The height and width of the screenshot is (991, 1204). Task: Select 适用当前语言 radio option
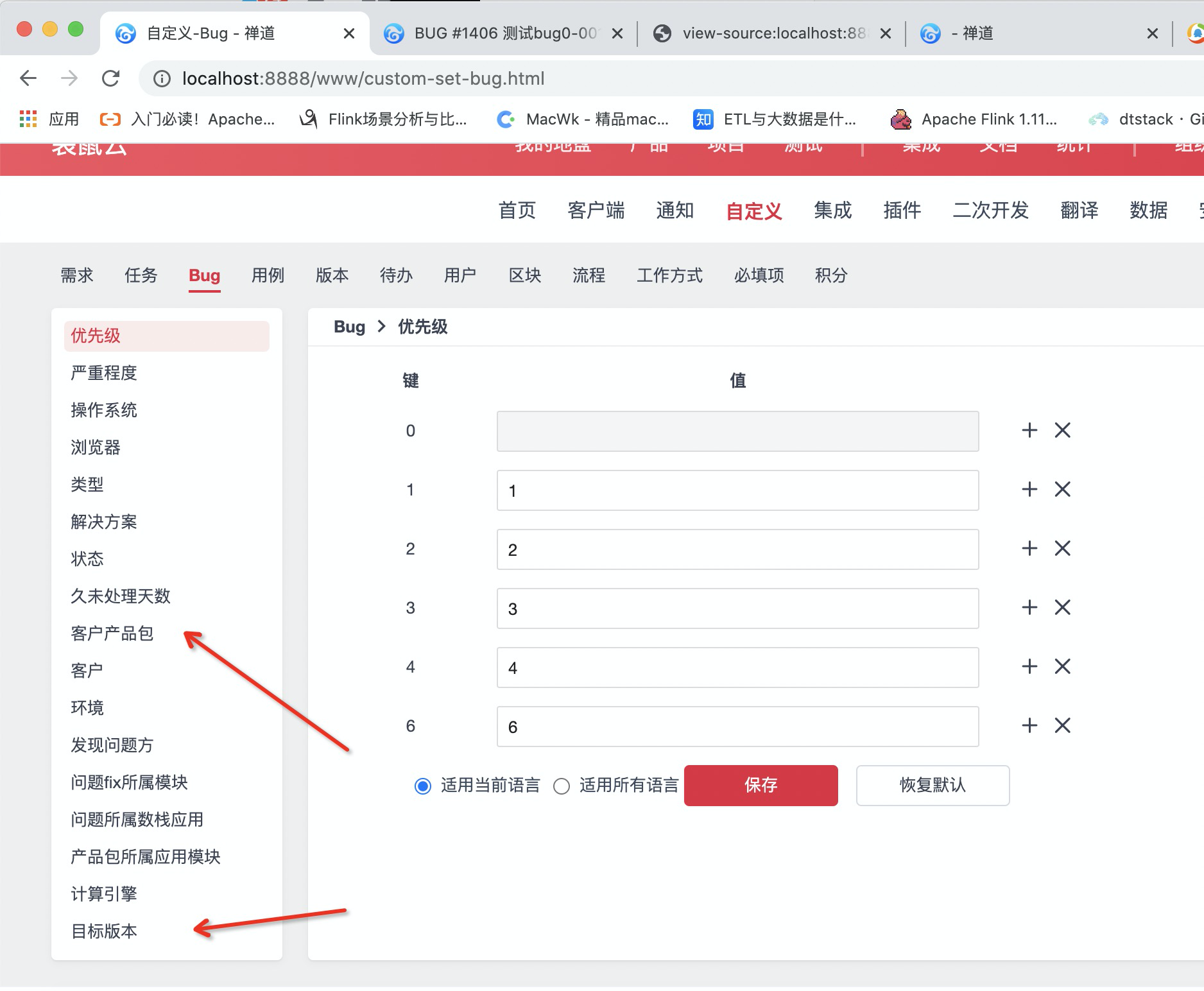tap(423, 786)
